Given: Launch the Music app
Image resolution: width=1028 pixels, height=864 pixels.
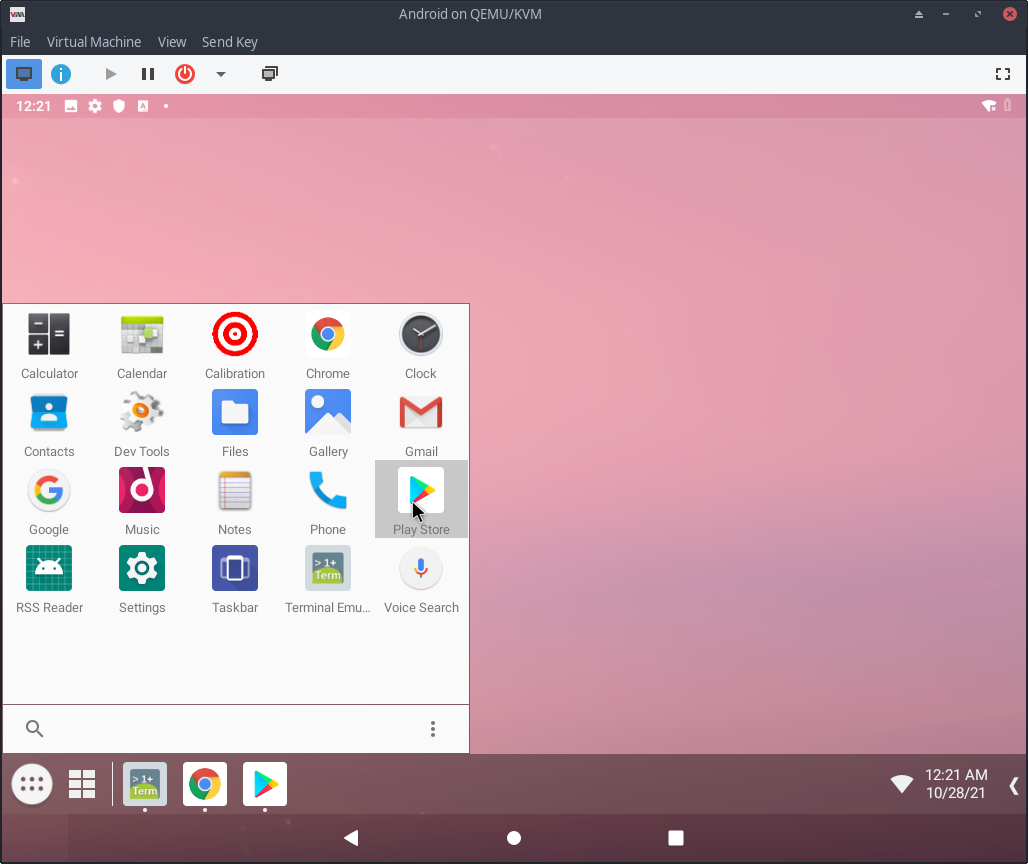Looking at the screenshot, I should click(x=142, y=501).
